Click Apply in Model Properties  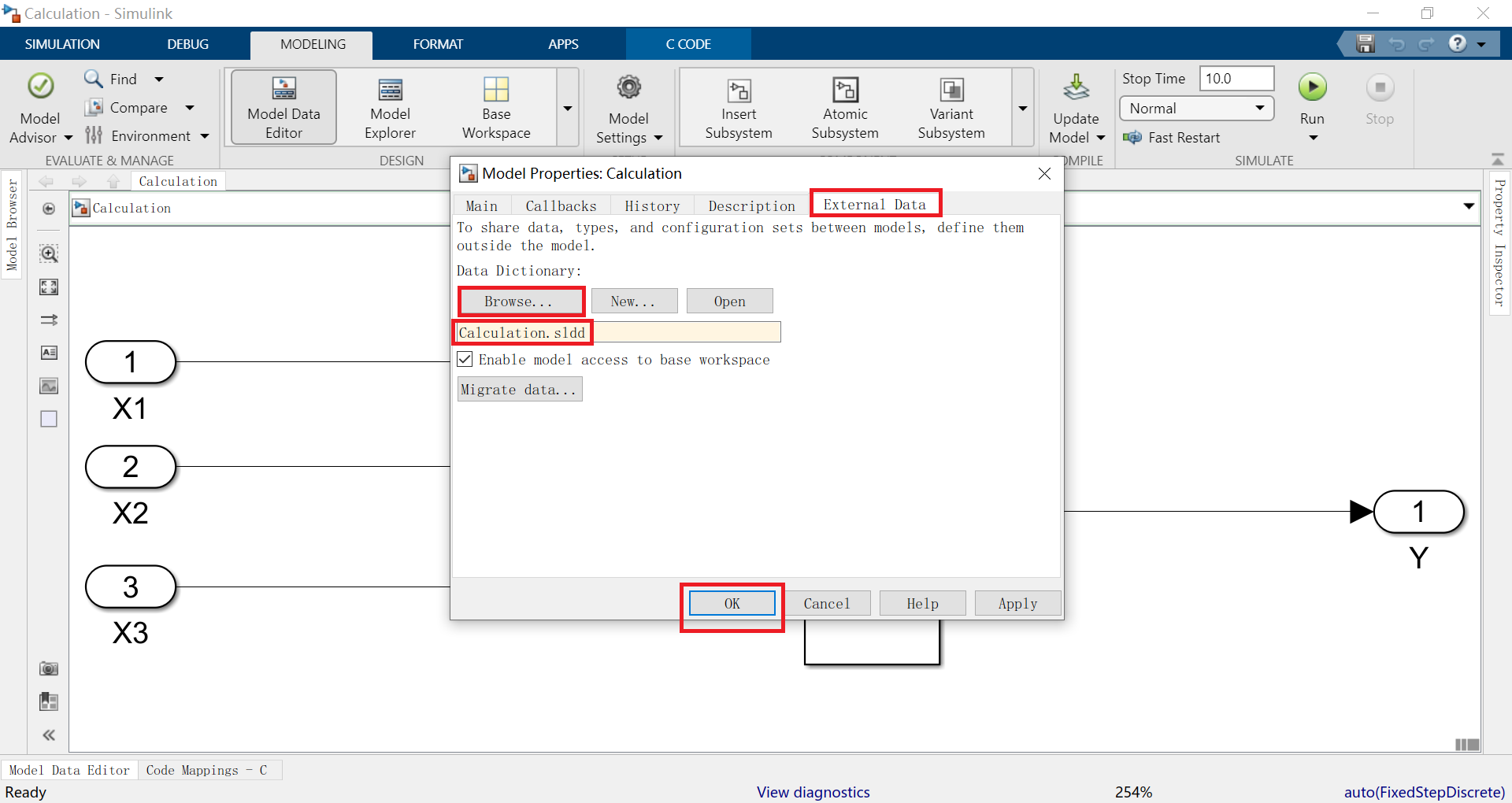1017,603
